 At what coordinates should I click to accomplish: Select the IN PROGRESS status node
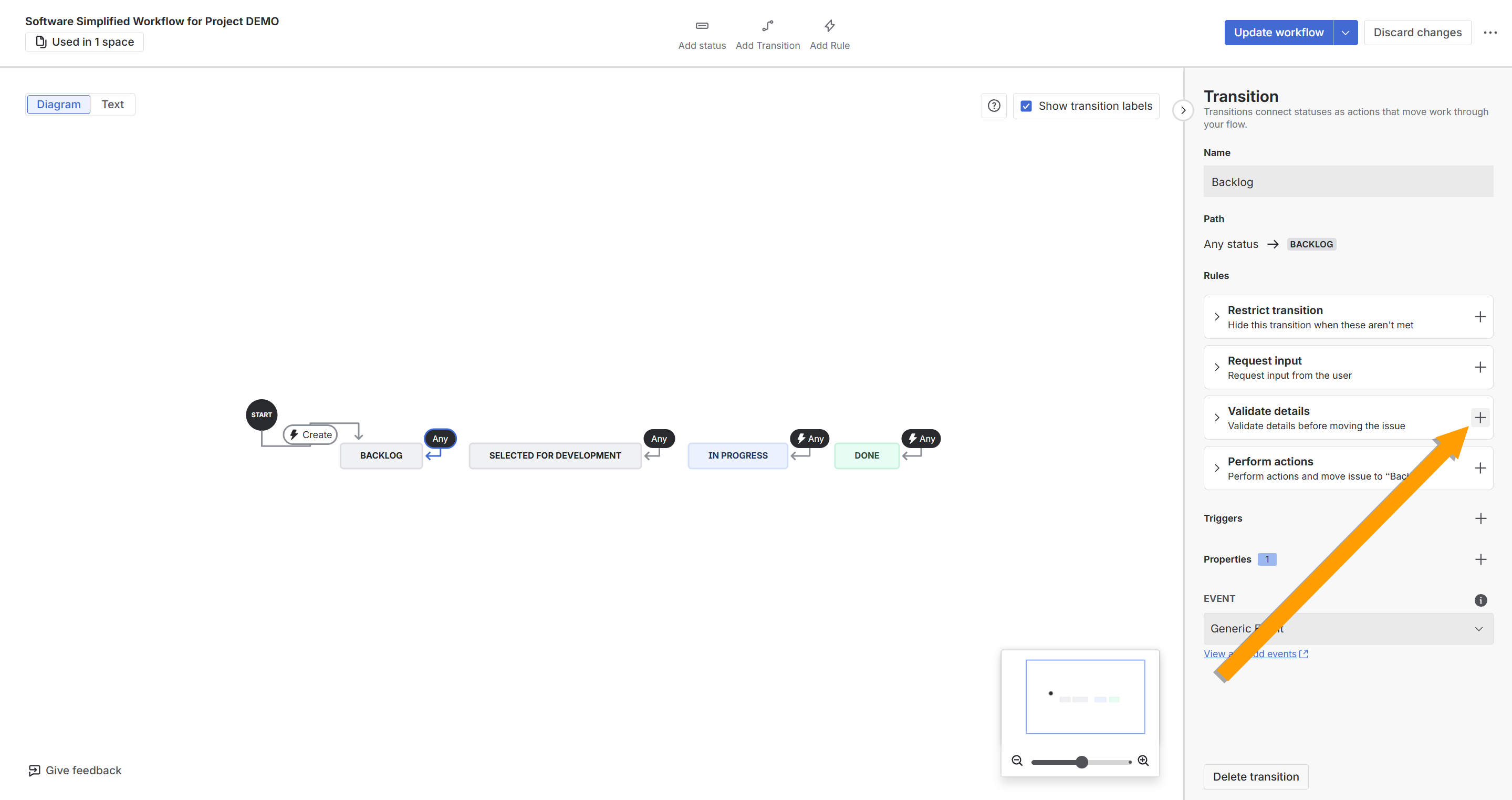click(x=737, y=455)
